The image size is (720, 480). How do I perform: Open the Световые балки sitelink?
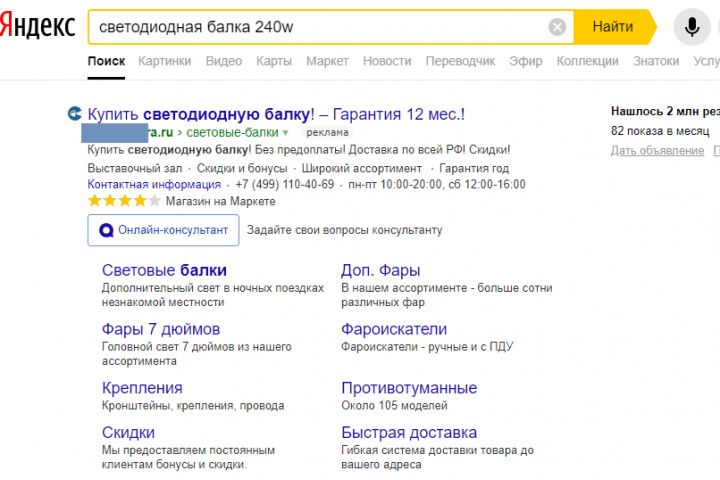point(164,270)
